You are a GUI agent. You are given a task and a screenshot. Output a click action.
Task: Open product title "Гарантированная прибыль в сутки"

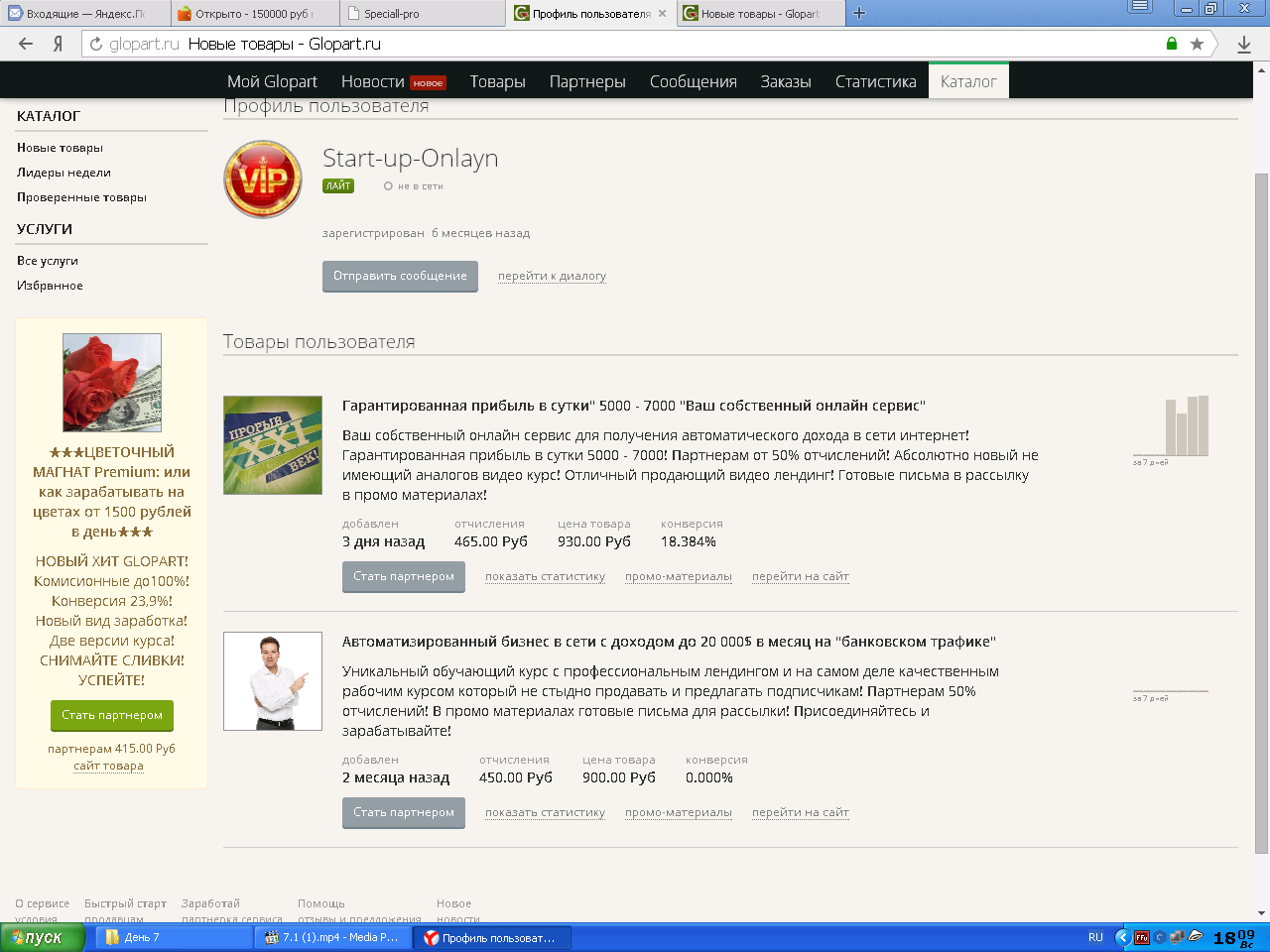(634, 406)
